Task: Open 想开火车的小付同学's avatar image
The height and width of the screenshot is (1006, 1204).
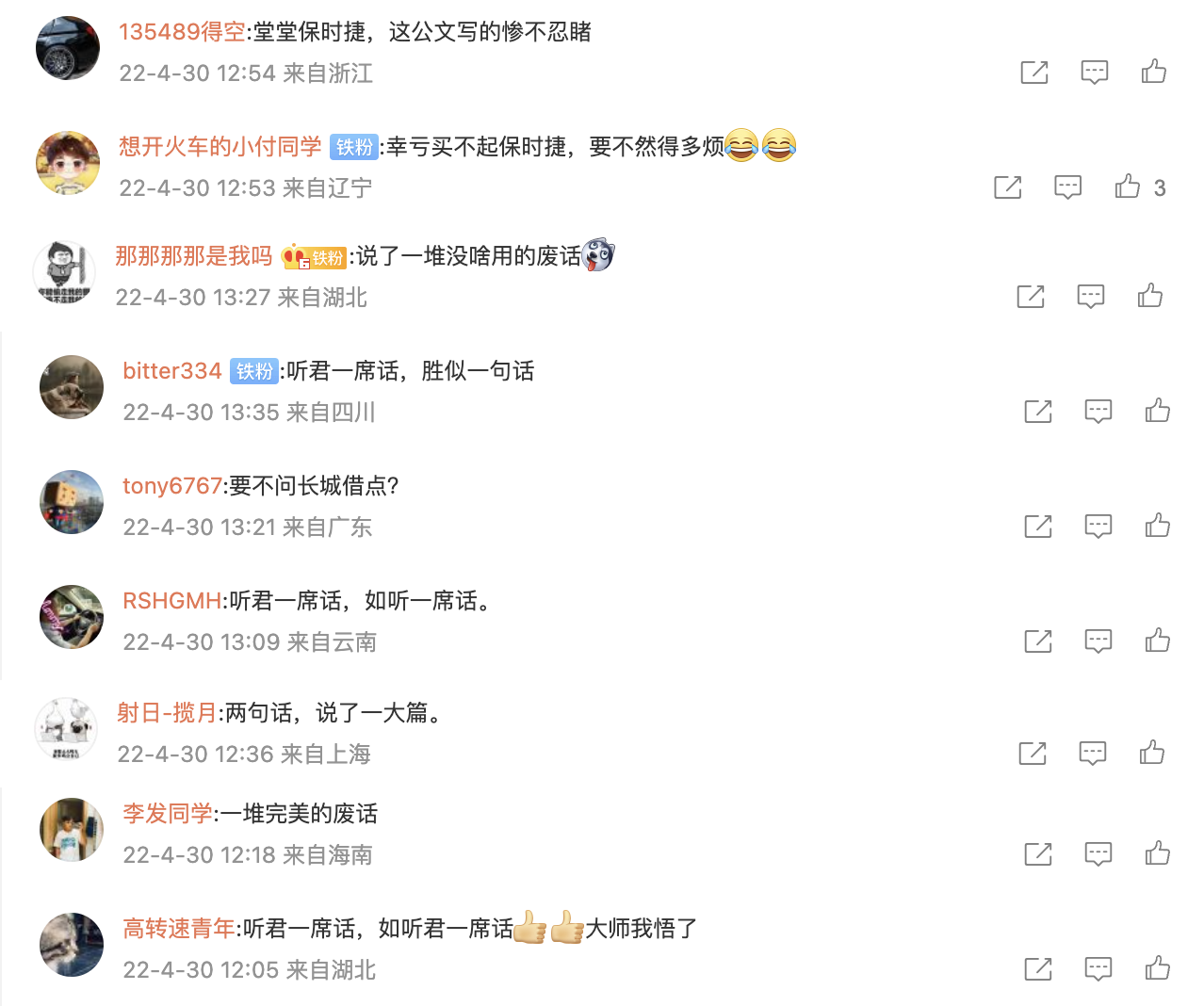Action: click(68, 162)
